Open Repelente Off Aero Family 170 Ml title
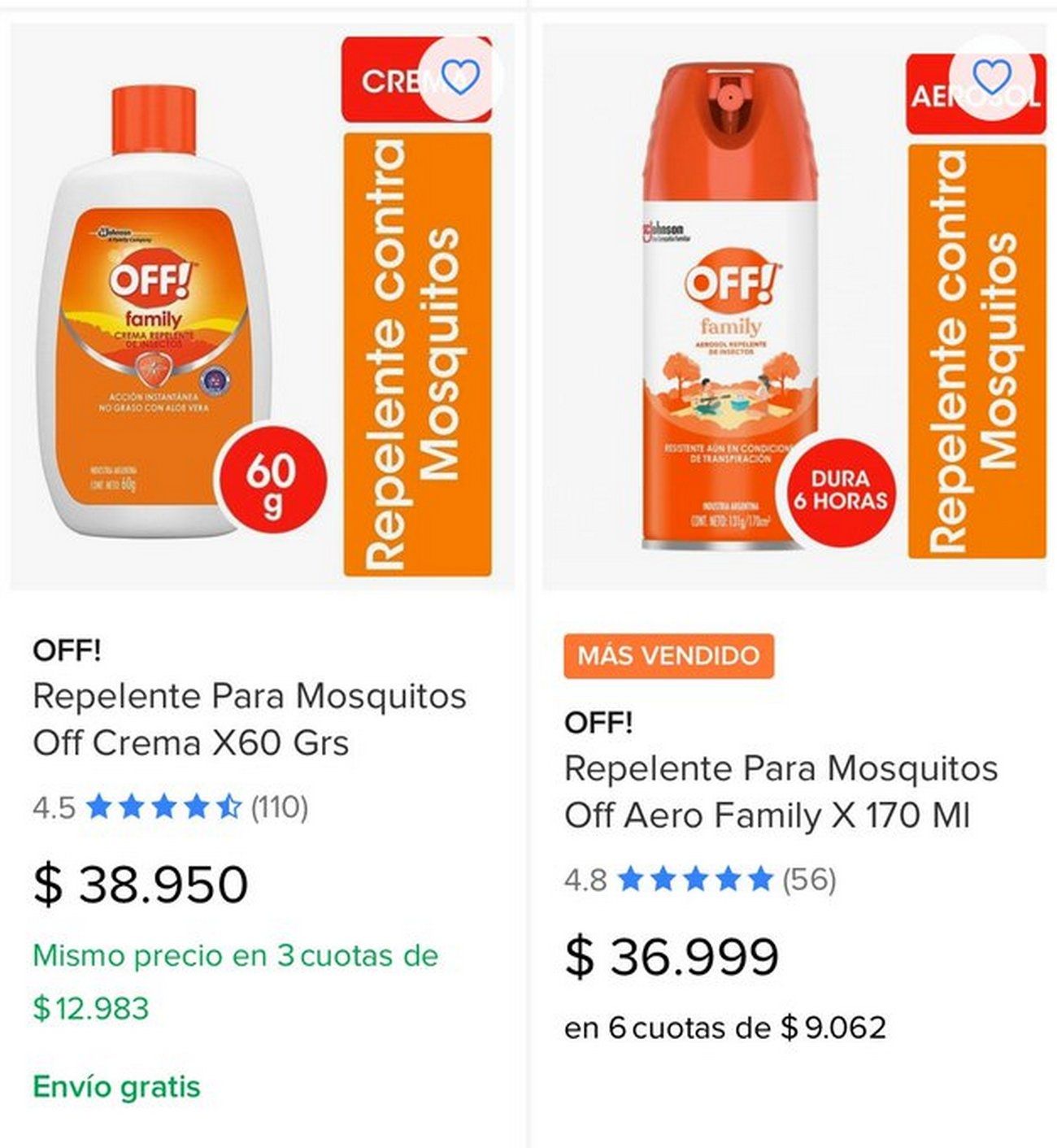This screenshot has height=1148, width=1057. click(x=781, y=791)
